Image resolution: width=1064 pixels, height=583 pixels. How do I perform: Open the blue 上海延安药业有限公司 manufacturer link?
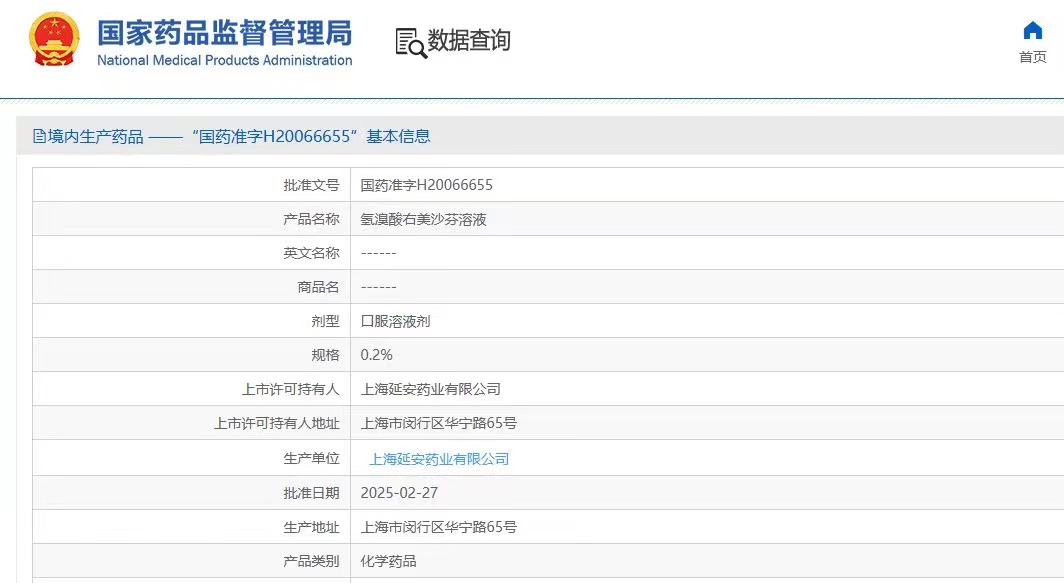[439, 459]
